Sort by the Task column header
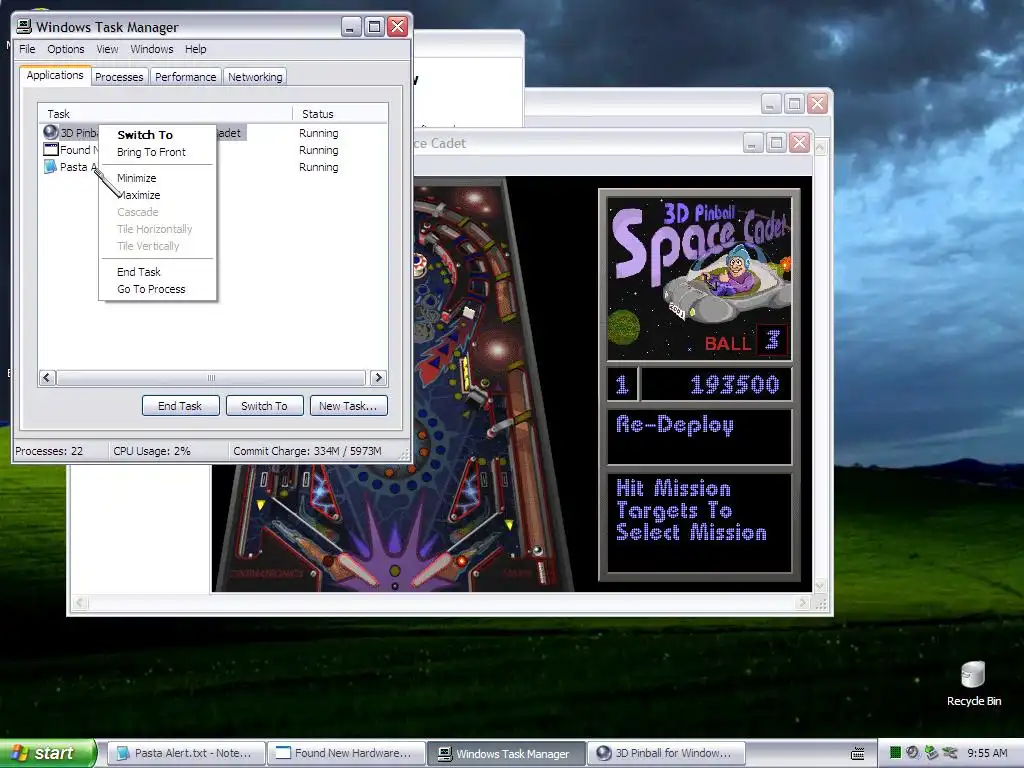 (x=165, y=114)
